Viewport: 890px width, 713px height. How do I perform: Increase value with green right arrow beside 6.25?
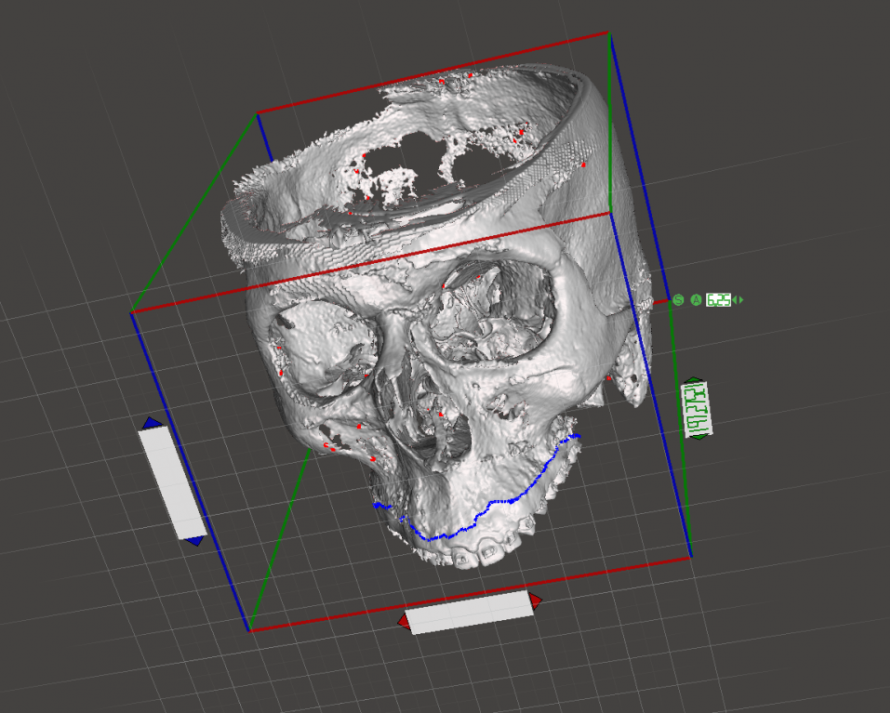tap(741, 300)
